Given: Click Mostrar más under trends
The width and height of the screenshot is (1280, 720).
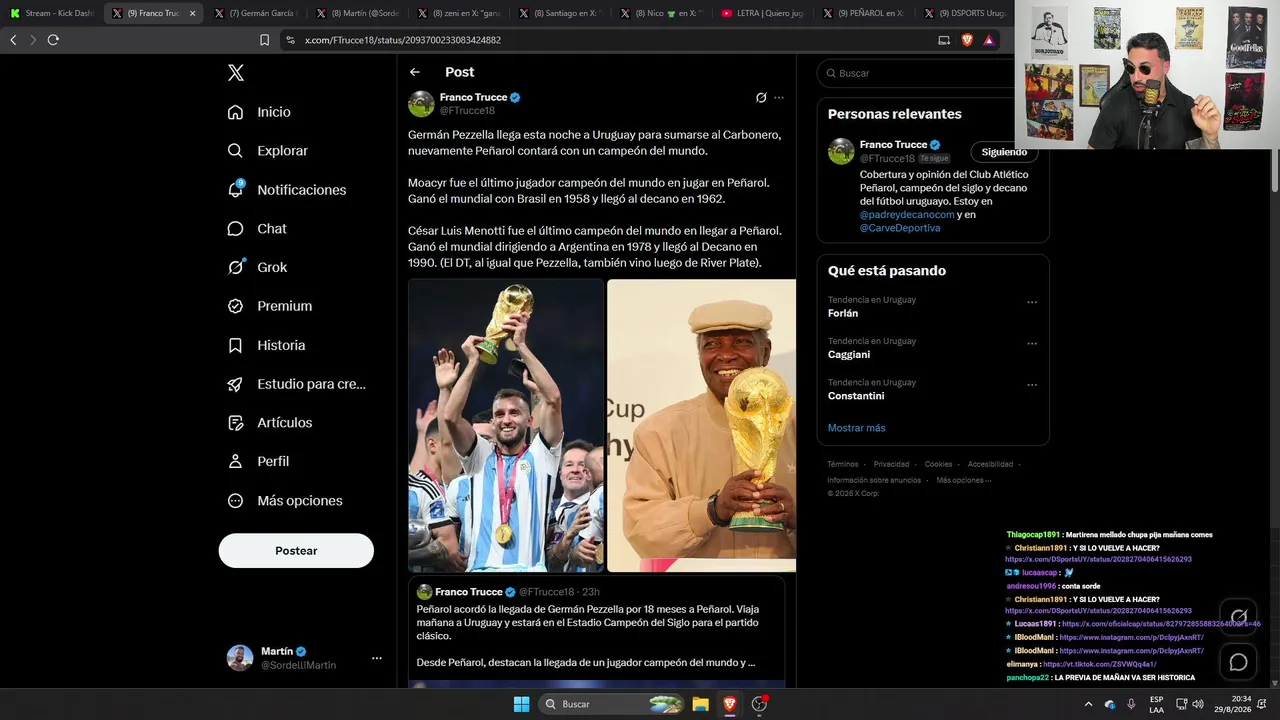Looking at the screenshot, I should [856, 428].
